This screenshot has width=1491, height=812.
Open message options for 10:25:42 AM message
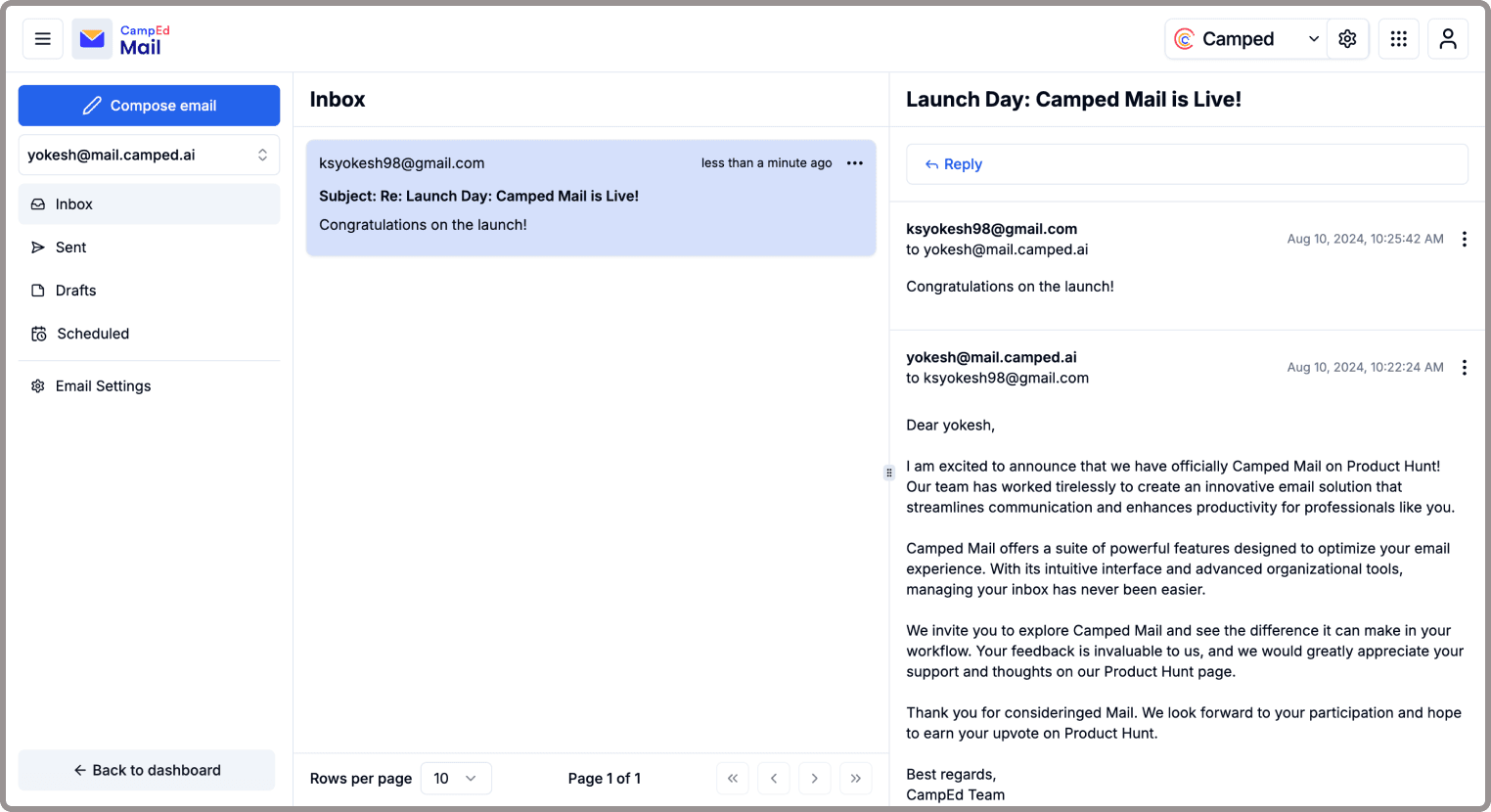(1465, 239)
